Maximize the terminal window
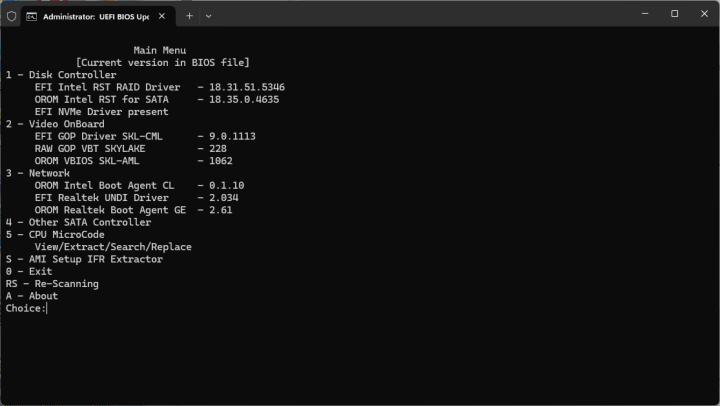 (675, 14)
